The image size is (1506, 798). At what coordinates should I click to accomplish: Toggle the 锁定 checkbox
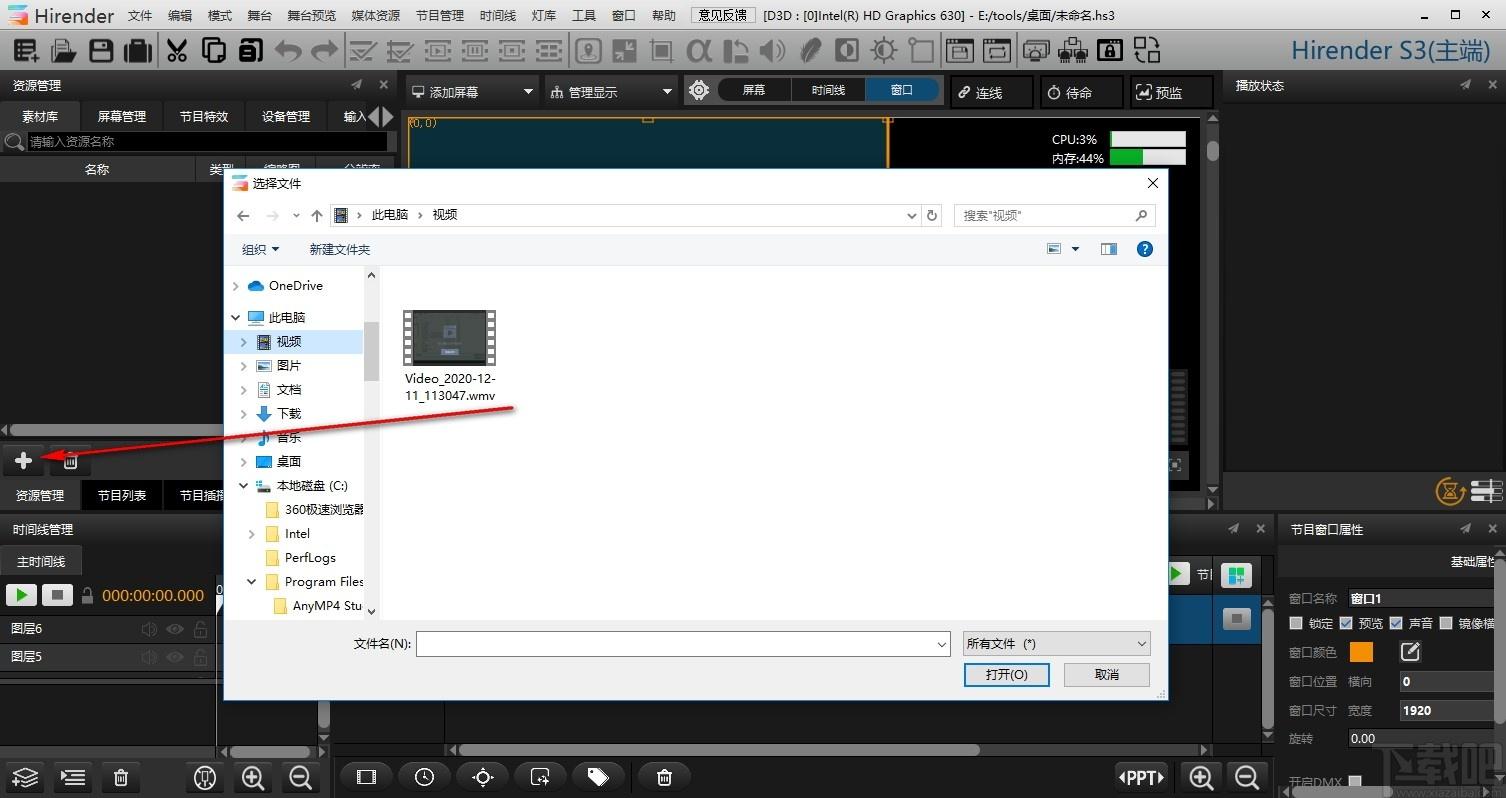[x=1296, y=623]
